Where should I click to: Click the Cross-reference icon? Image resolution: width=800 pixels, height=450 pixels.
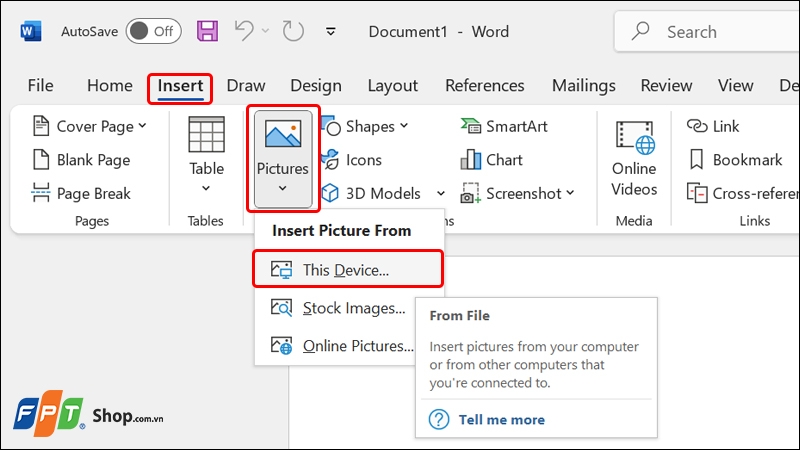pos(697,193)
